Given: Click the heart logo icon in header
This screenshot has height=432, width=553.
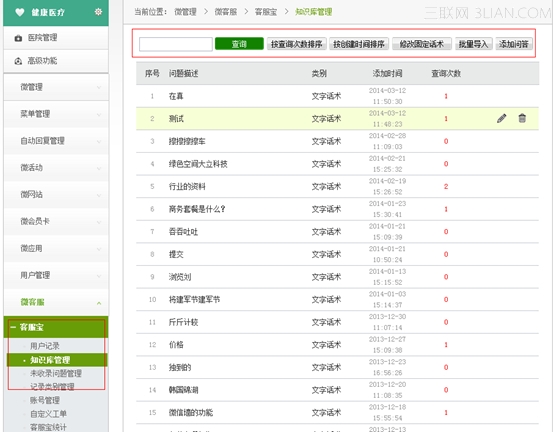Looking at the screenshot, I should [20, 12].
